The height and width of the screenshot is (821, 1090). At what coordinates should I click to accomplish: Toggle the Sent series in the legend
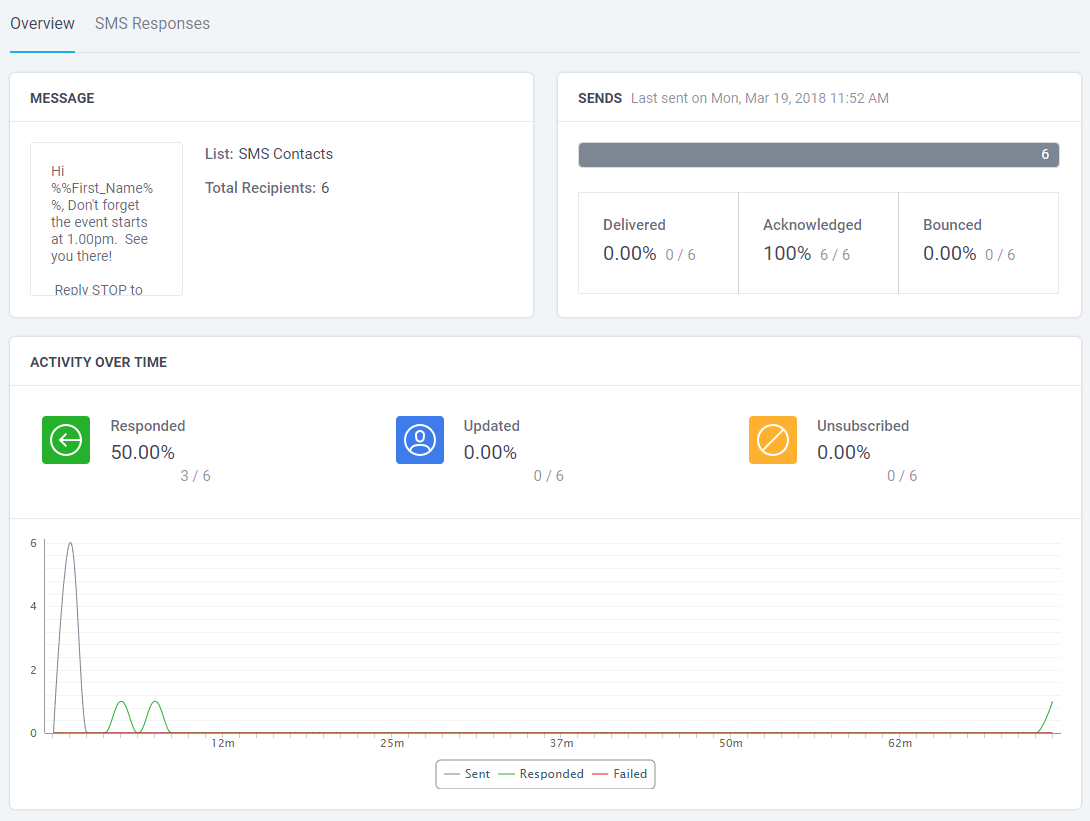pos(467,774)
